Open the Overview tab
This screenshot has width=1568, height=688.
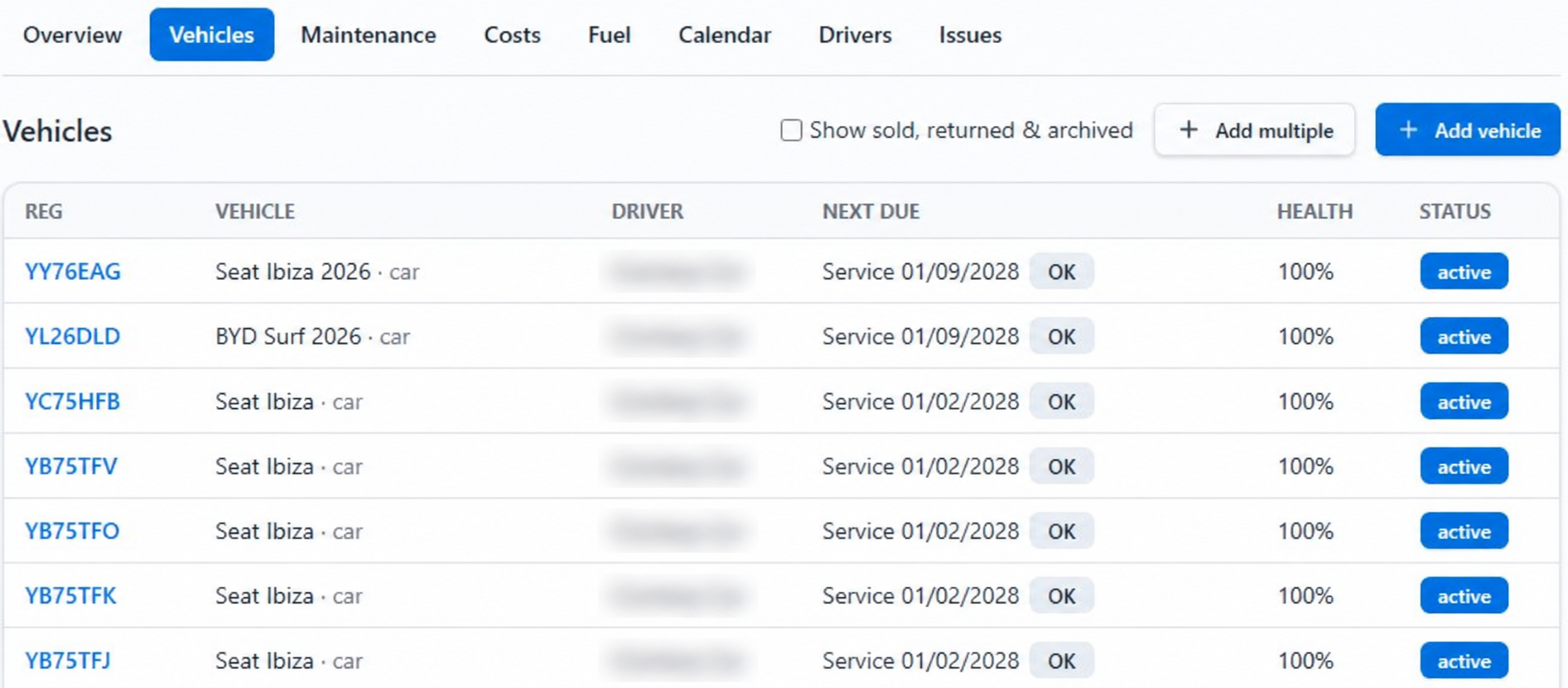72,35
